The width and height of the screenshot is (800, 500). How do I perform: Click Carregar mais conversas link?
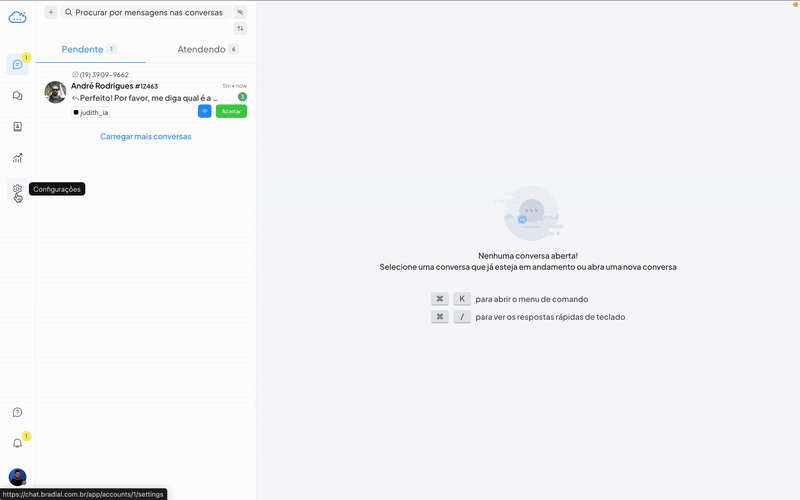tap(145, 136)
